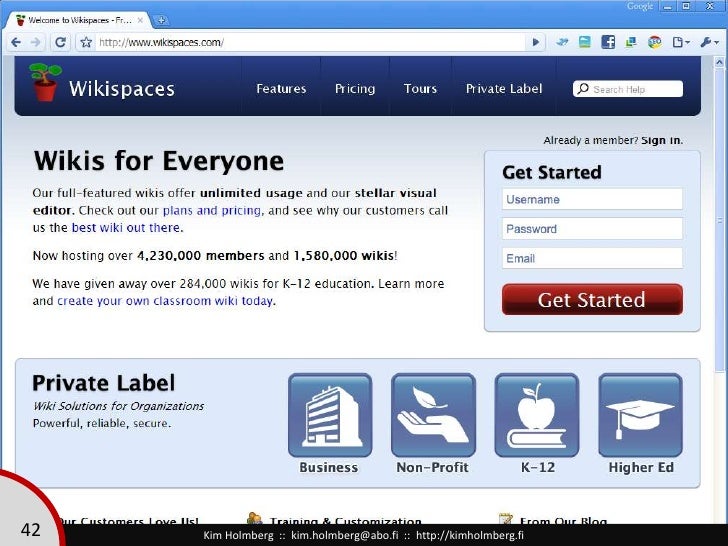
Task: Click the SEO extension icon
Action: click(655, 42)
